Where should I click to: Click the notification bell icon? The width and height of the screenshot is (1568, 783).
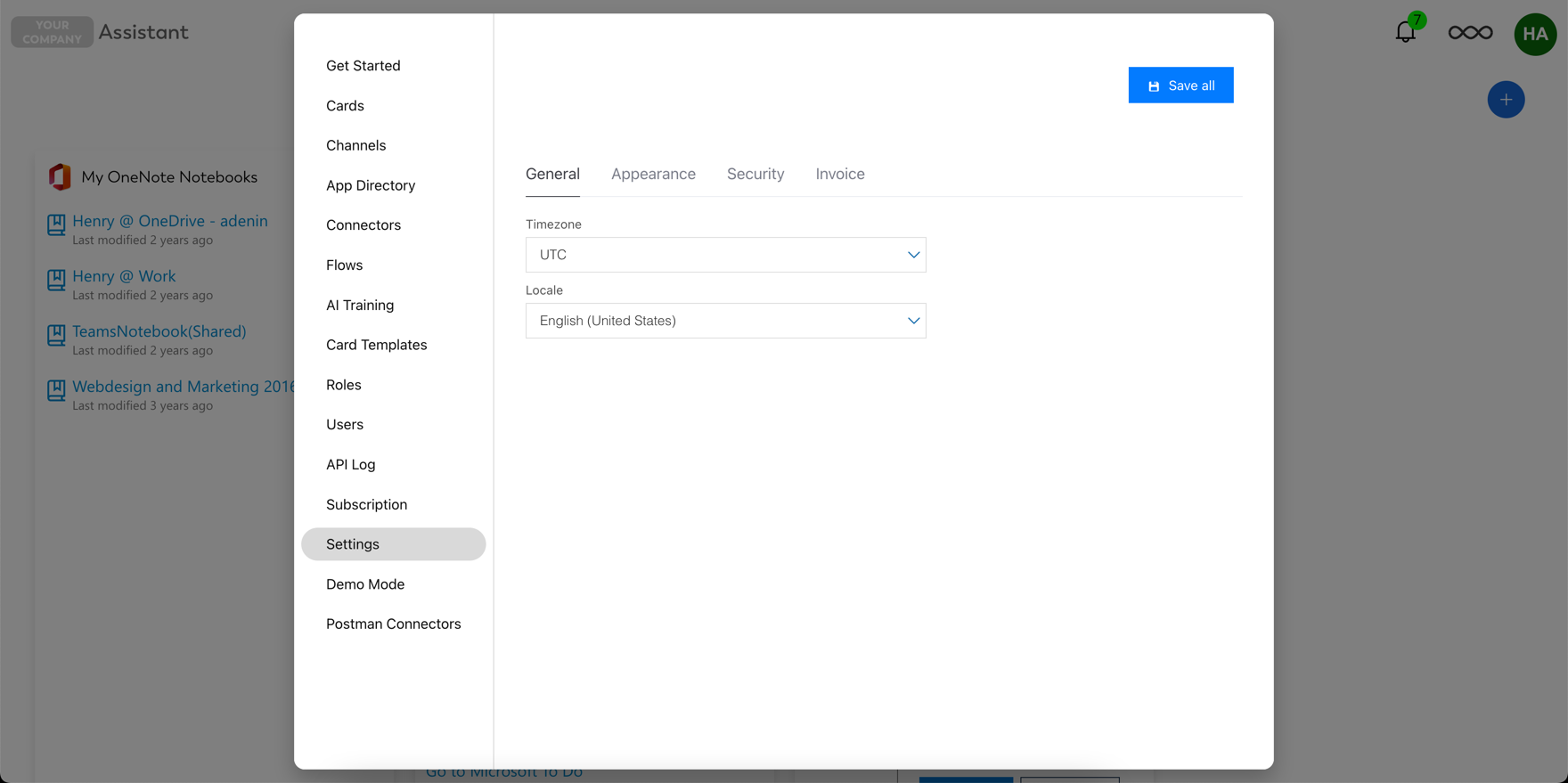tap(1406, 32)
